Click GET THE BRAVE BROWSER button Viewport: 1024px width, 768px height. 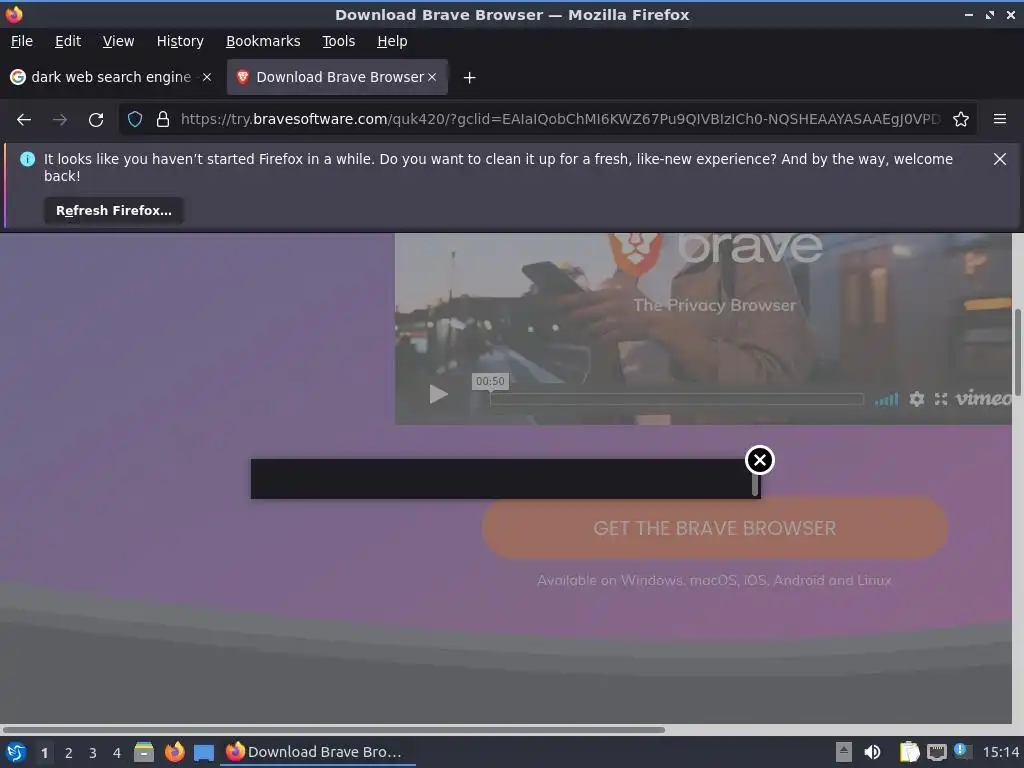(714, 528)
